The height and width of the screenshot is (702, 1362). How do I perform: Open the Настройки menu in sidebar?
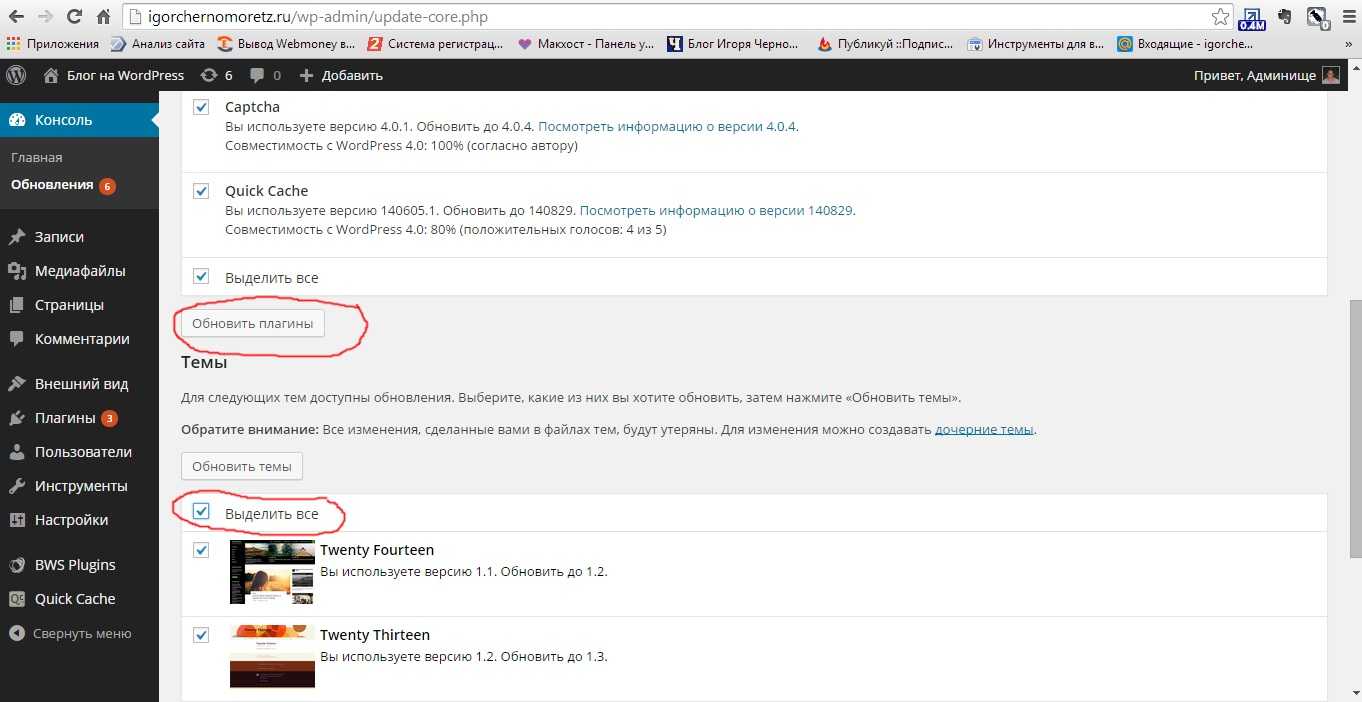click(x=71, y=520)
